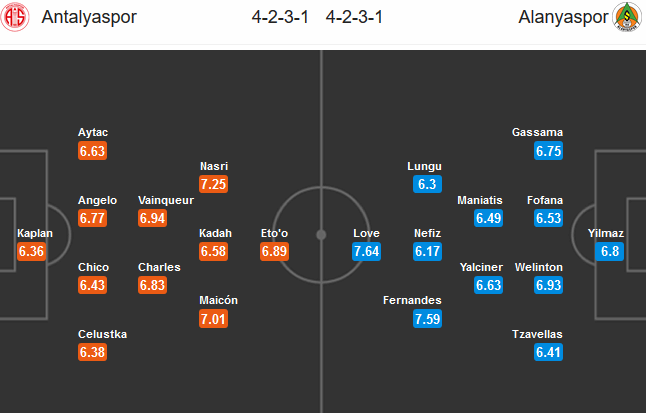Click Aytac's 6.63 rating badge
Image resolution: width=646 pixels, height=413 pixels.
click(92, 151)
